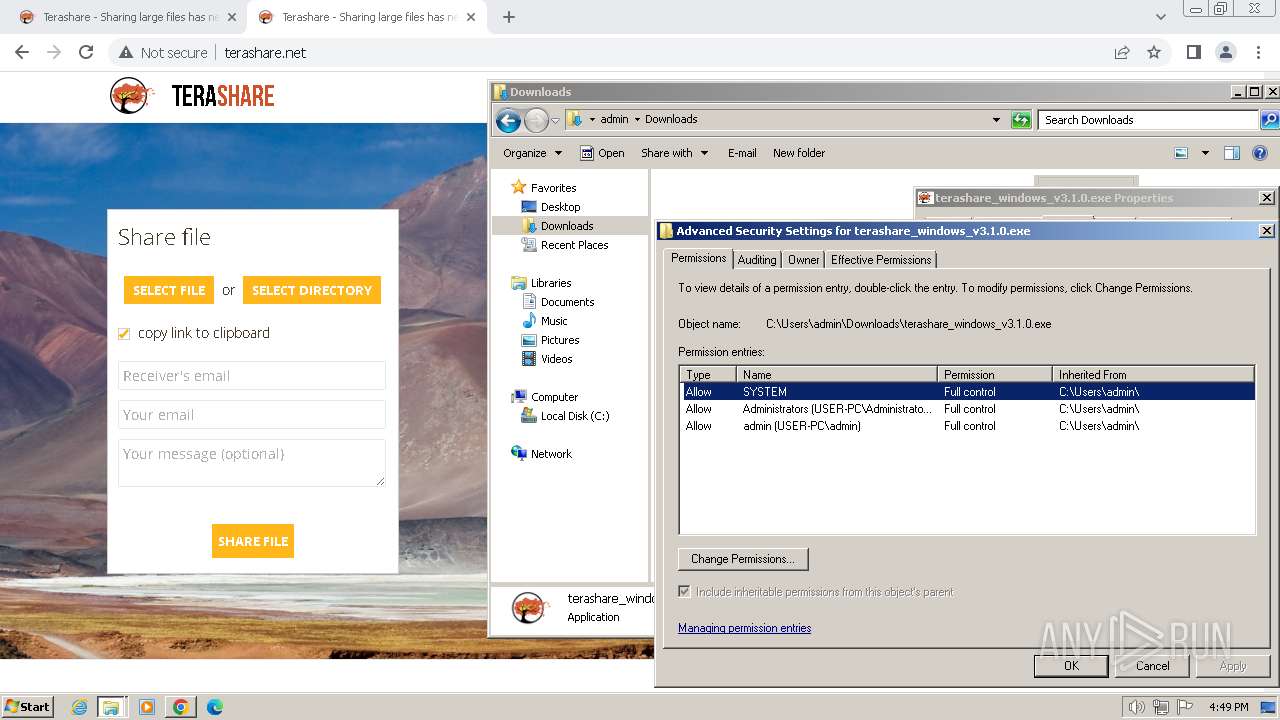This screenshot has height=720, width=1280.
Task: Toggle include inheritable permissions checkbox
Action: pos(684,592)
